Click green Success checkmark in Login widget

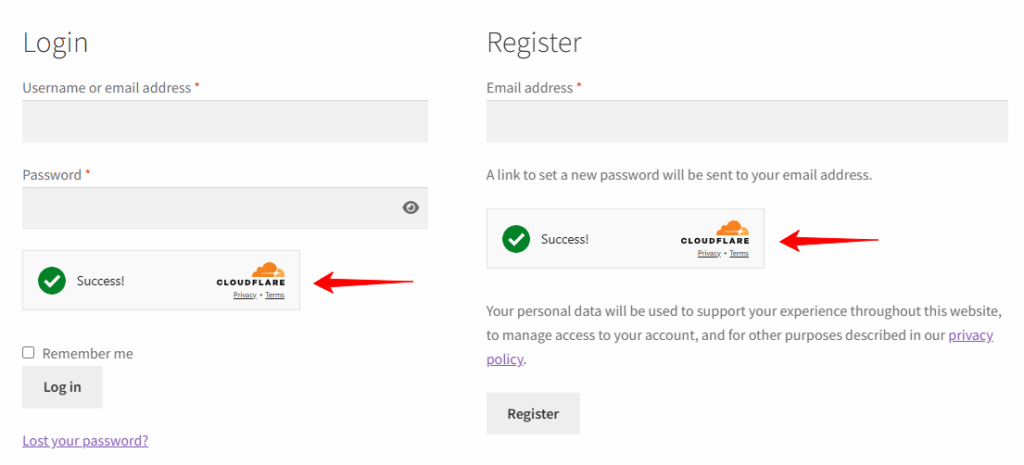click(x=52, y=281)
